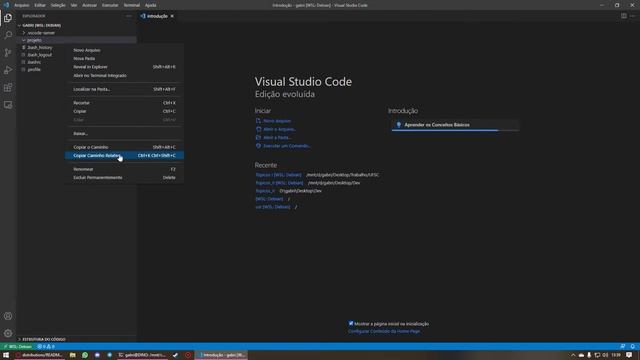Open Aprender os Conceitos Básicos walkthrough
The image size is (640, 360).
pyautogui.click(x=455, y=125)
